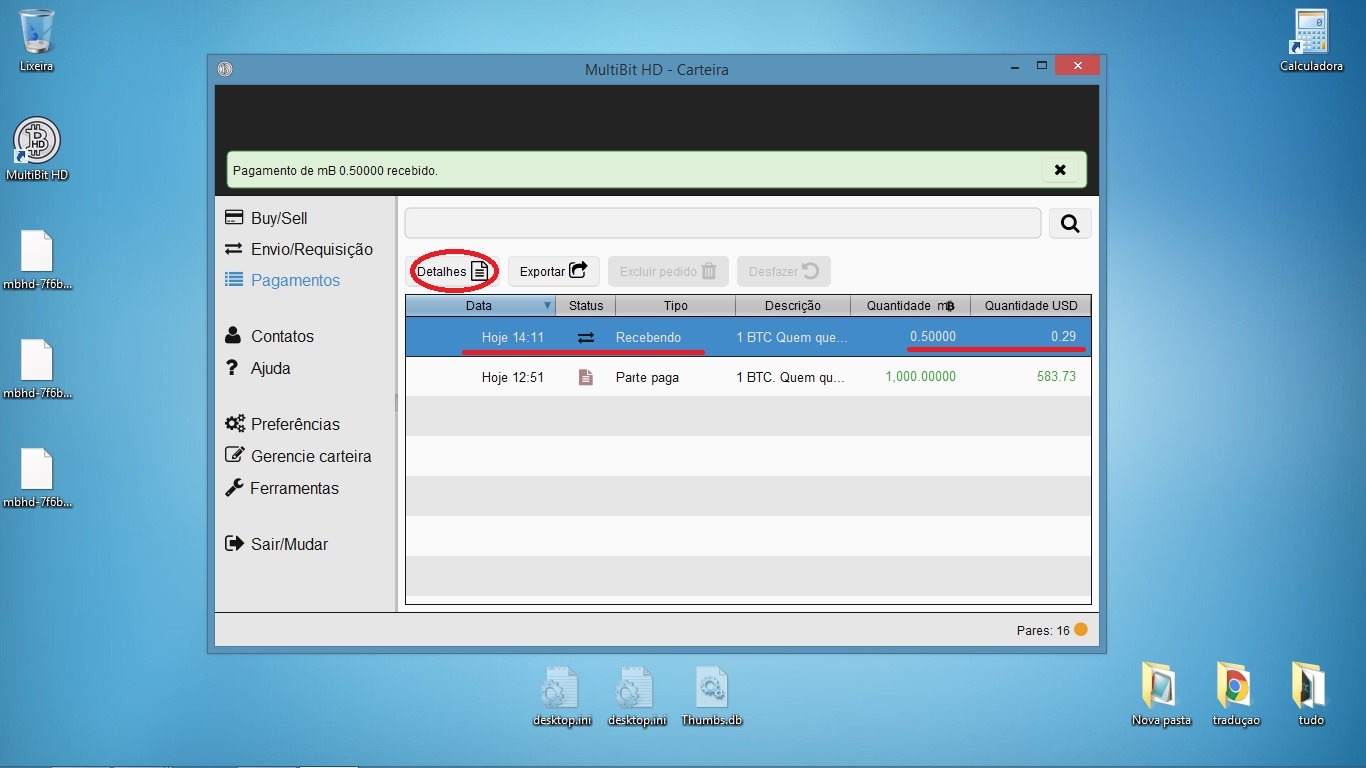This screenshot has width=1366, height=768.
Task: Go to Envio/Requisição in sidebar
Action: click(x=310, y=249)
